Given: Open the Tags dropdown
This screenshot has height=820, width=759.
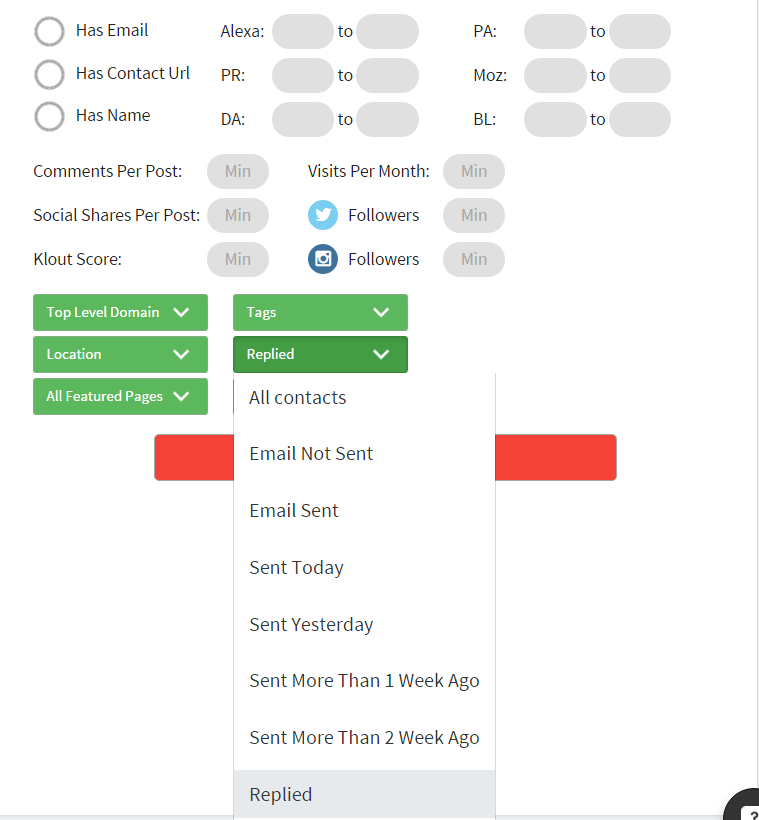Looking at the screenshot, I should (320, 312).
